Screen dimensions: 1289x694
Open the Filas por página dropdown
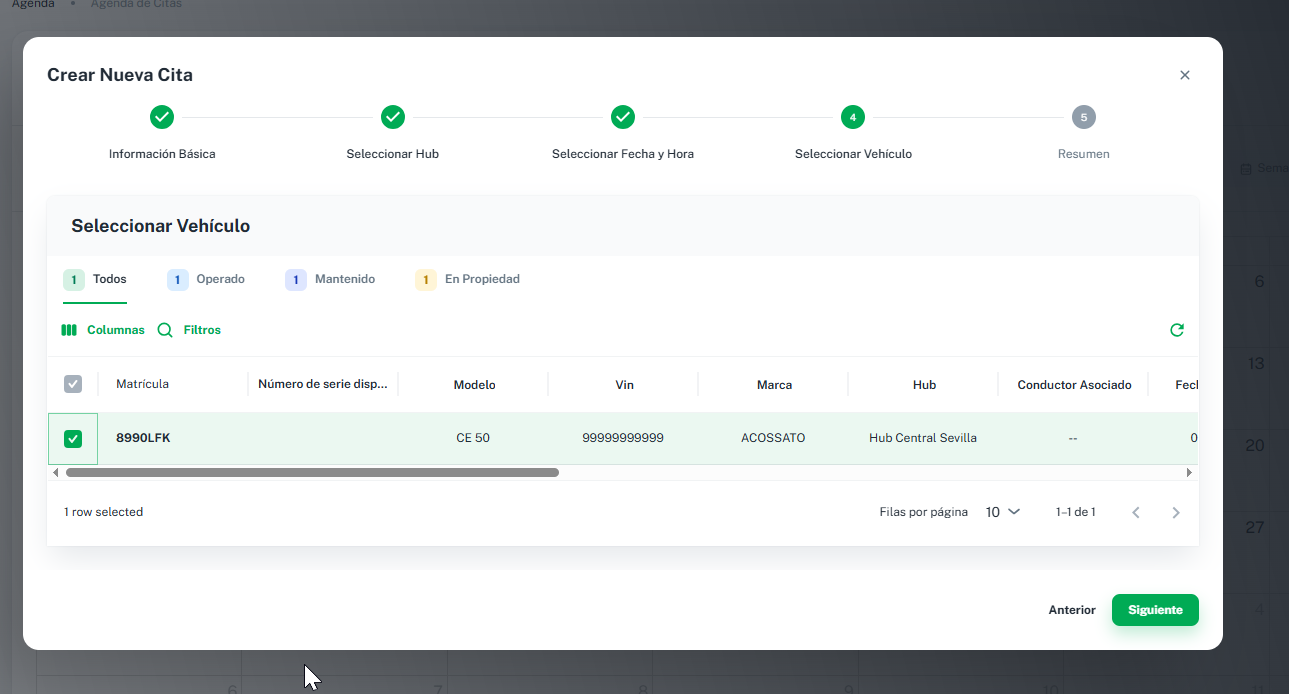(1002, 512)
